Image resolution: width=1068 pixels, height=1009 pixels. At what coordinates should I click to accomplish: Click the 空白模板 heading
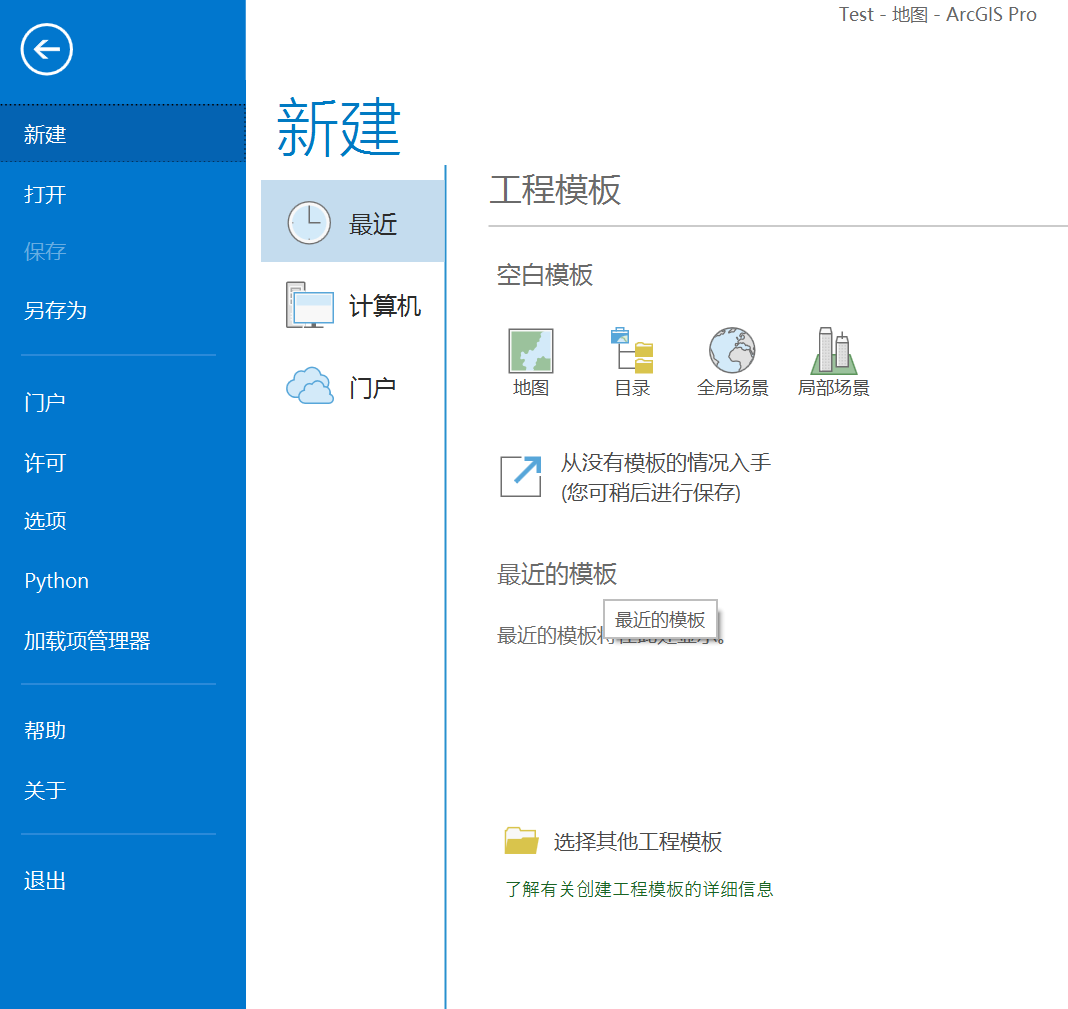coord(545,275)
